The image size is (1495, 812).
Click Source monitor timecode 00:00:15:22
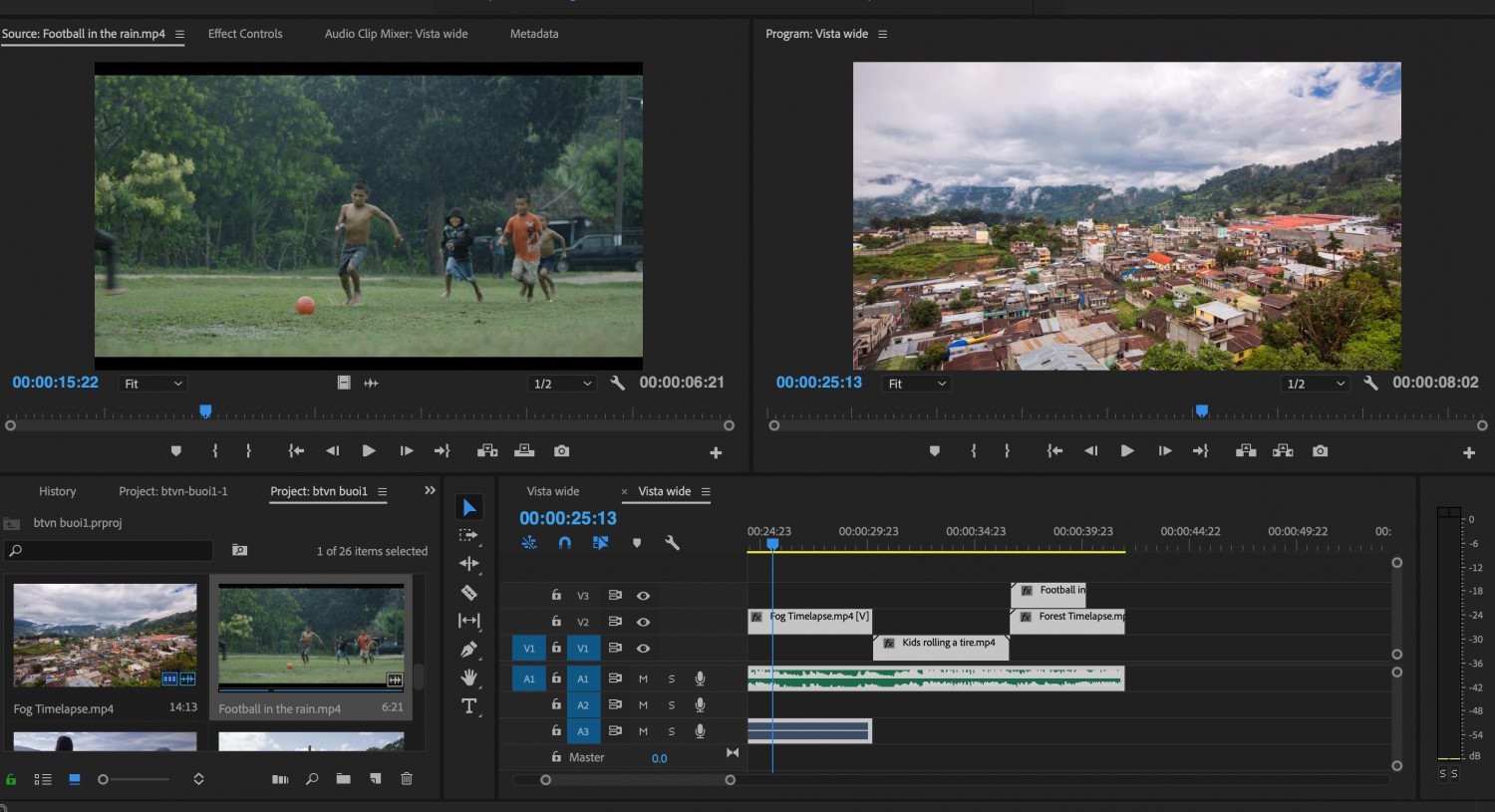tap(56, 383)
